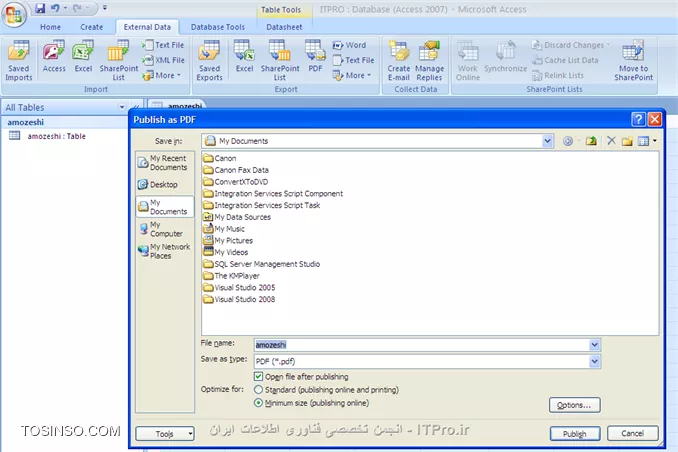Viewport: 678px width, 452px height.
Task: Click Move to SharePoint icon
Action: pos(633,60)
